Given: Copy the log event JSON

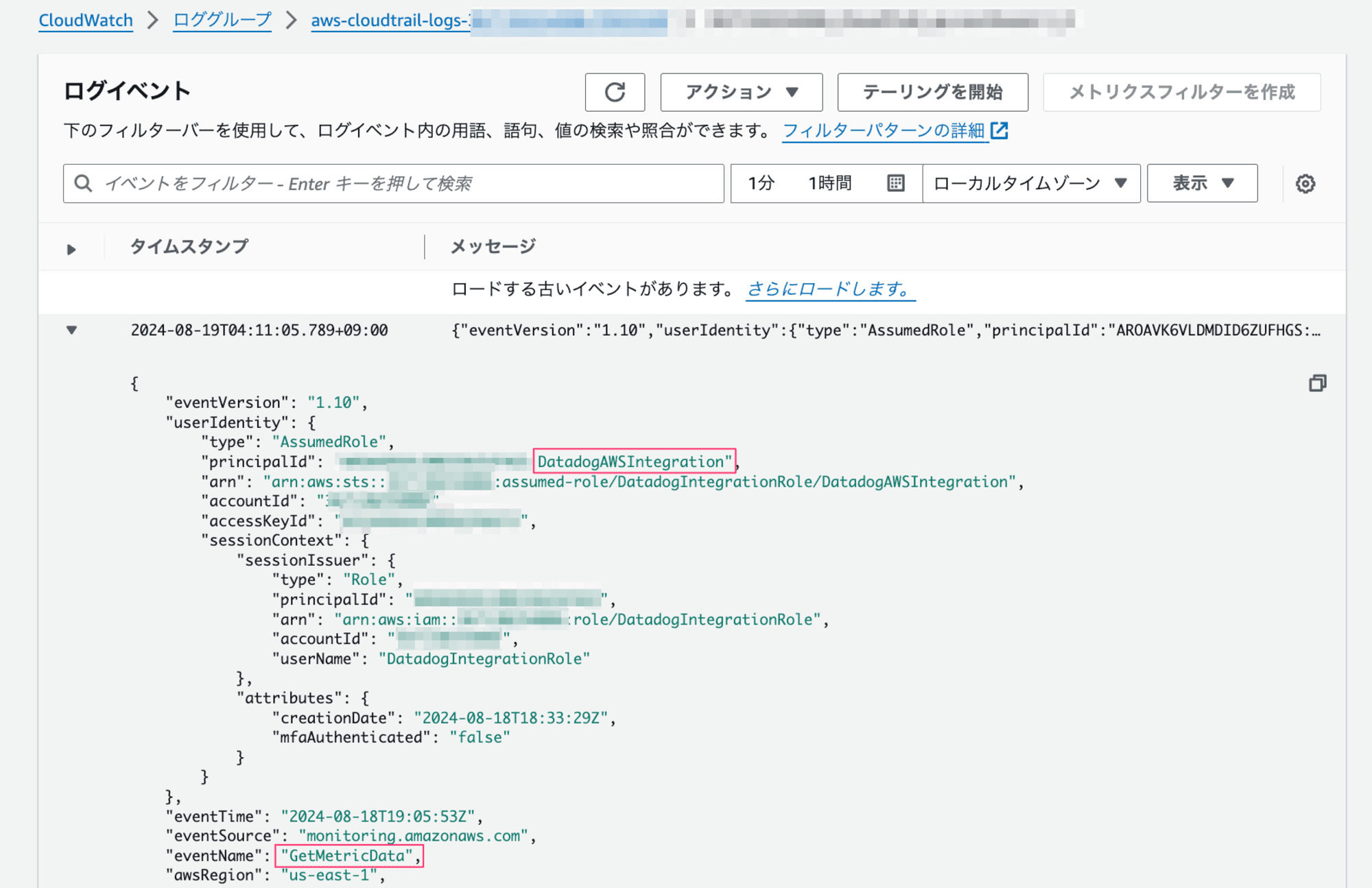Looking at the screenshot, I should pyautogui.click(x=1317, y=383).
